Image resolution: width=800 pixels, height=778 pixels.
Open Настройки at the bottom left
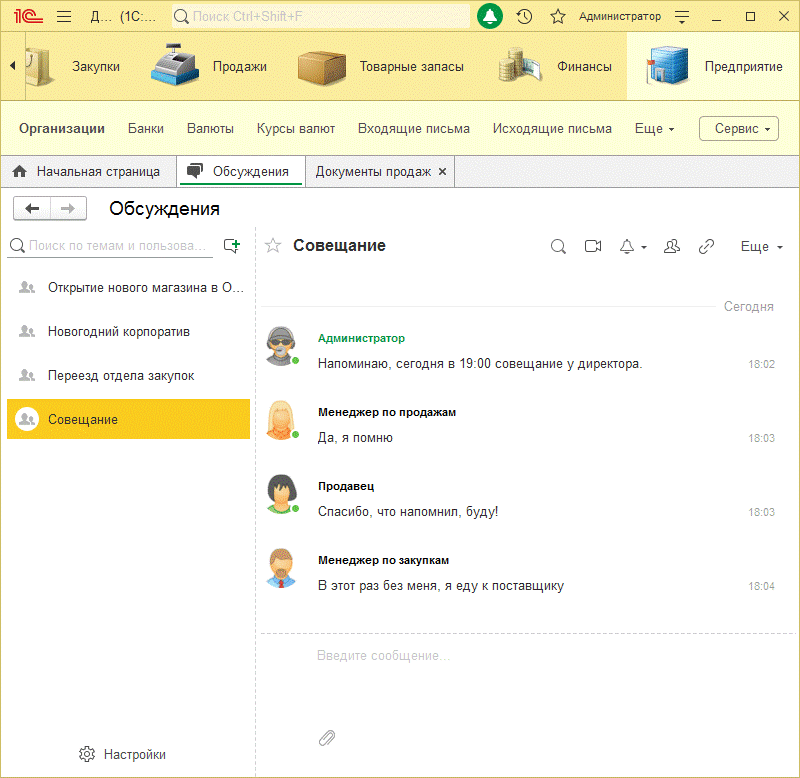pos(123,754)
